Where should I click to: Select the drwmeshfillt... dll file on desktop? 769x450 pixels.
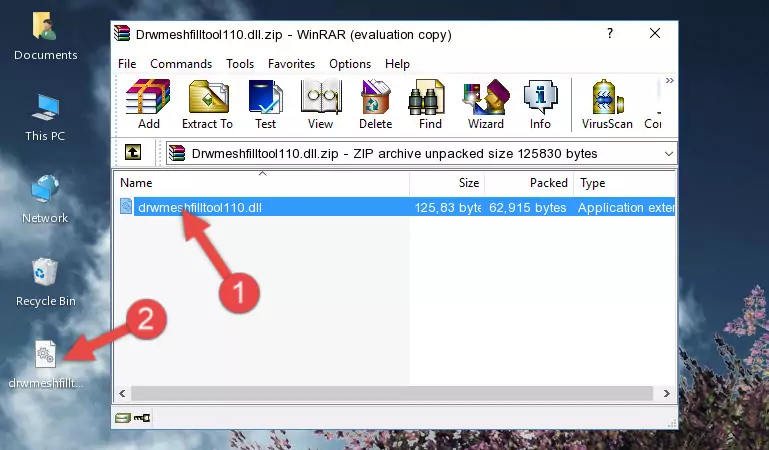tap(45, 365)
